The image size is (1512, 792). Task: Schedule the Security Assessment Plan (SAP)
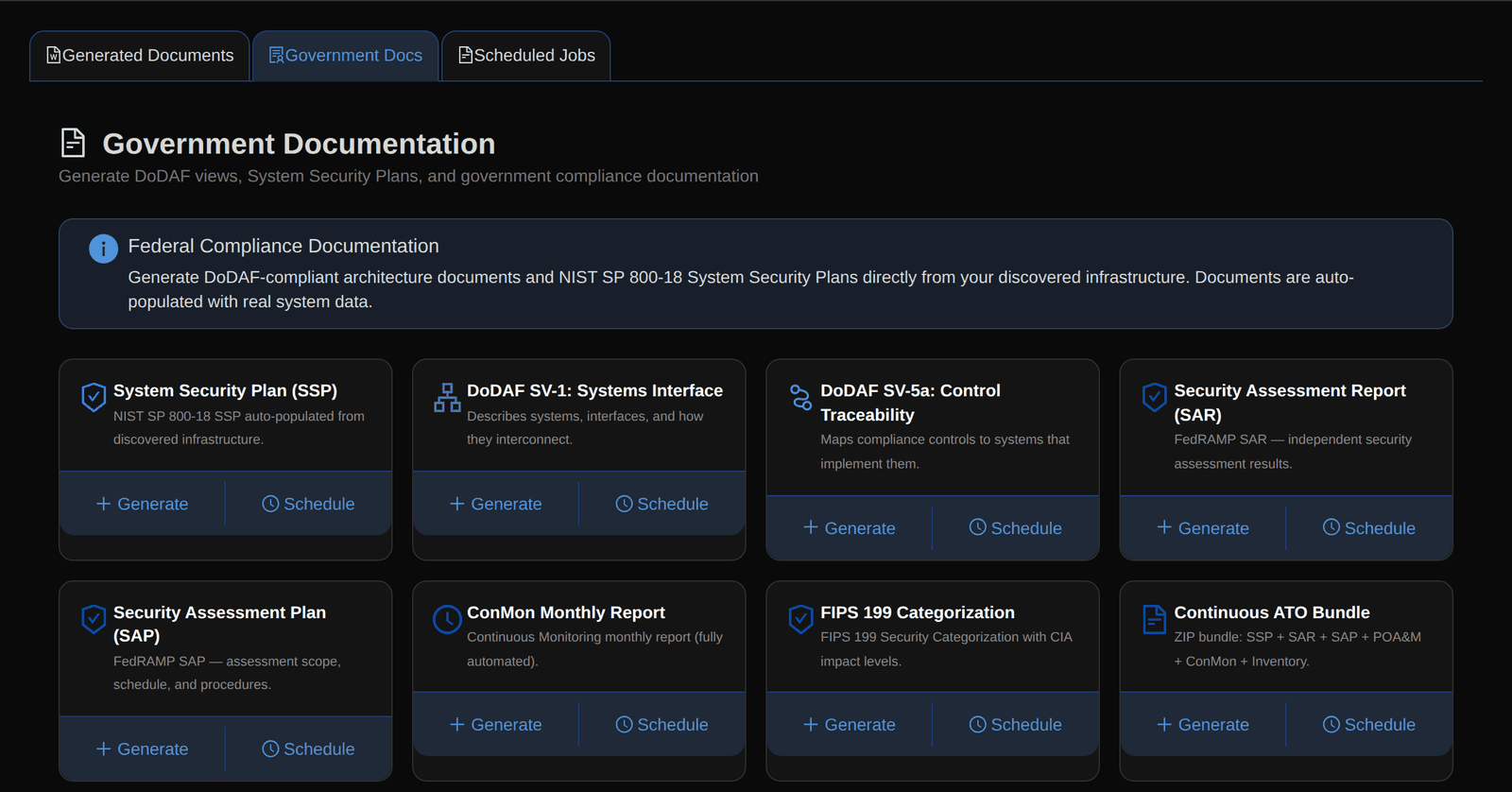[x=308, y=749]
